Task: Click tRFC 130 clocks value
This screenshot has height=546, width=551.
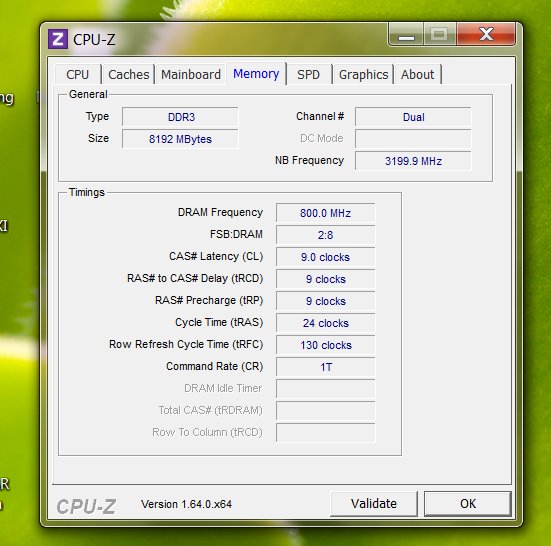Action: tap(325, 345)
